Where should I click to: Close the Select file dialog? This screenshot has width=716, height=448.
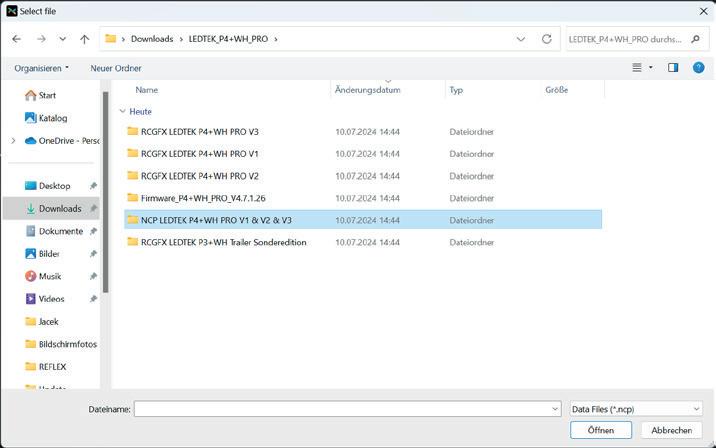(703, 11)
